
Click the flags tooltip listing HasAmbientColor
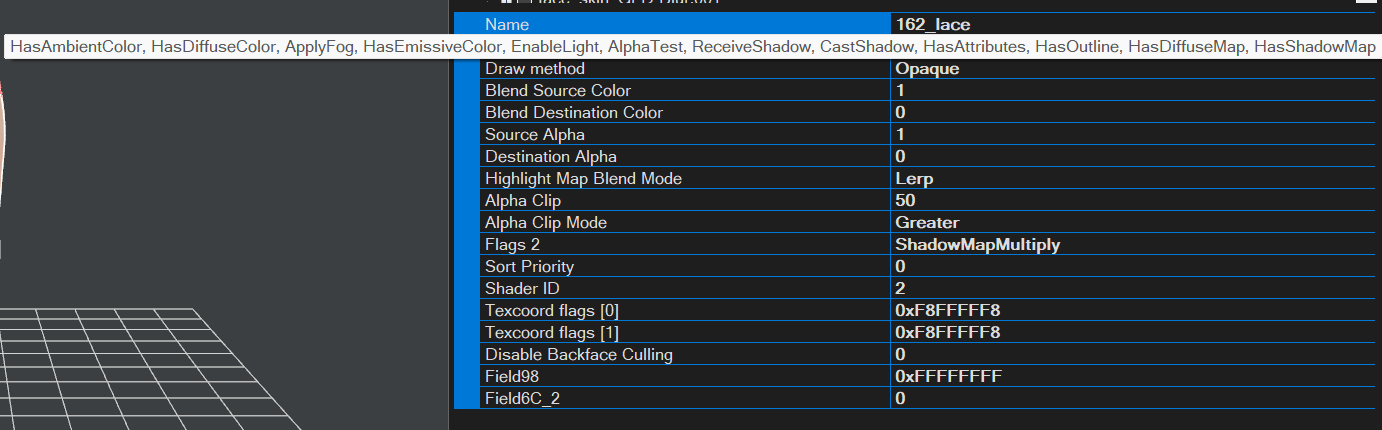tap(692, 47)
